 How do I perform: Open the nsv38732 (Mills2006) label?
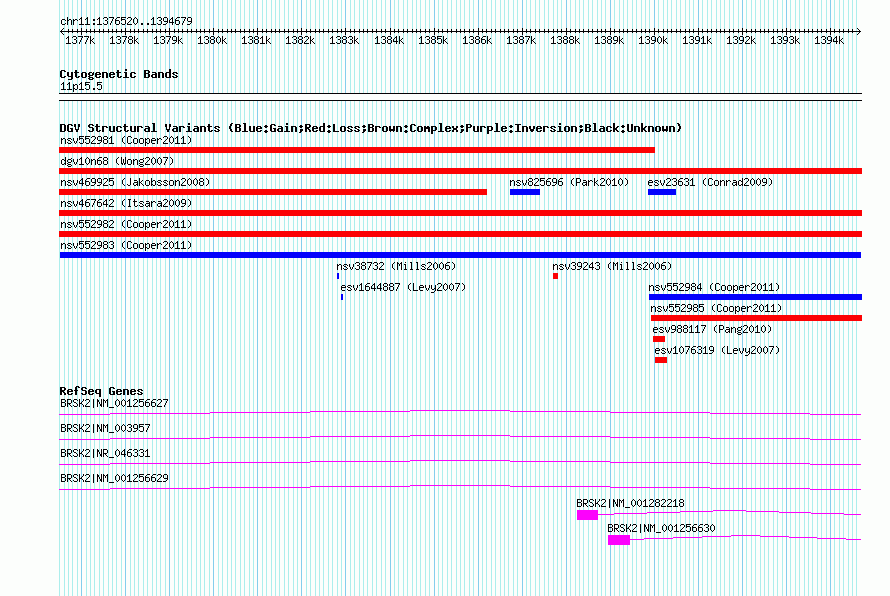tap(396, 266)
